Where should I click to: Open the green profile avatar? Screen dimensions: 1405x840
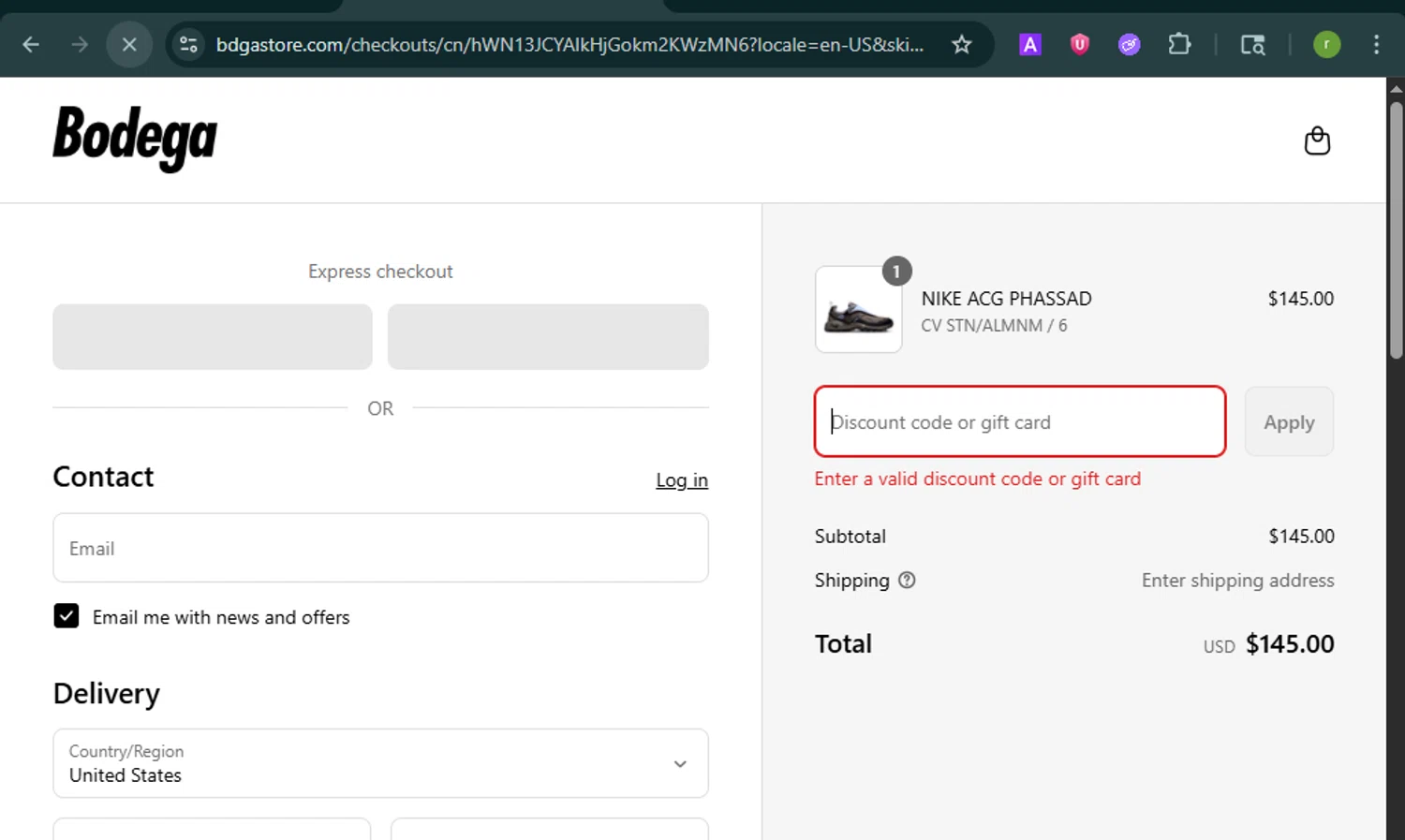tap(1326, 44)
